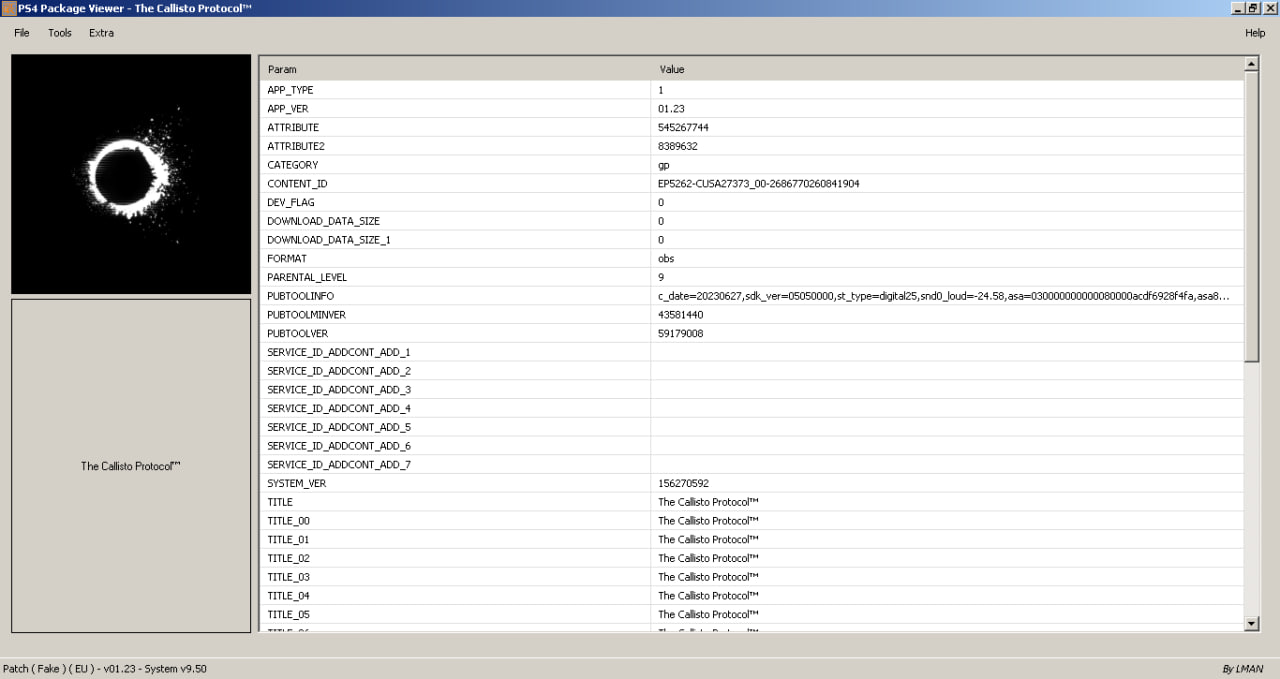The image size is (1280, 679).
Task: Click the PUBTOOLINFO value starting with c_date=20230627
Action: pos(943,296)
